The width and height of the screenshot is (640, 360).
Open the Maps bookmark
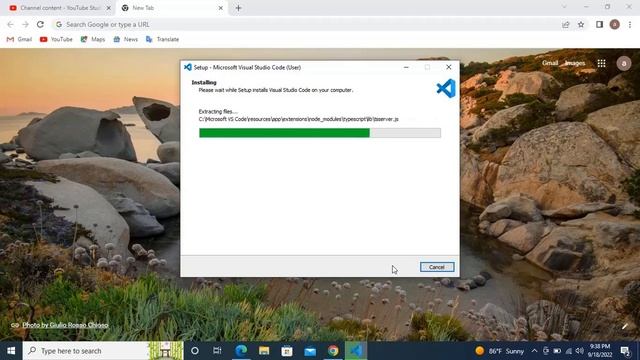coord(93,39)
